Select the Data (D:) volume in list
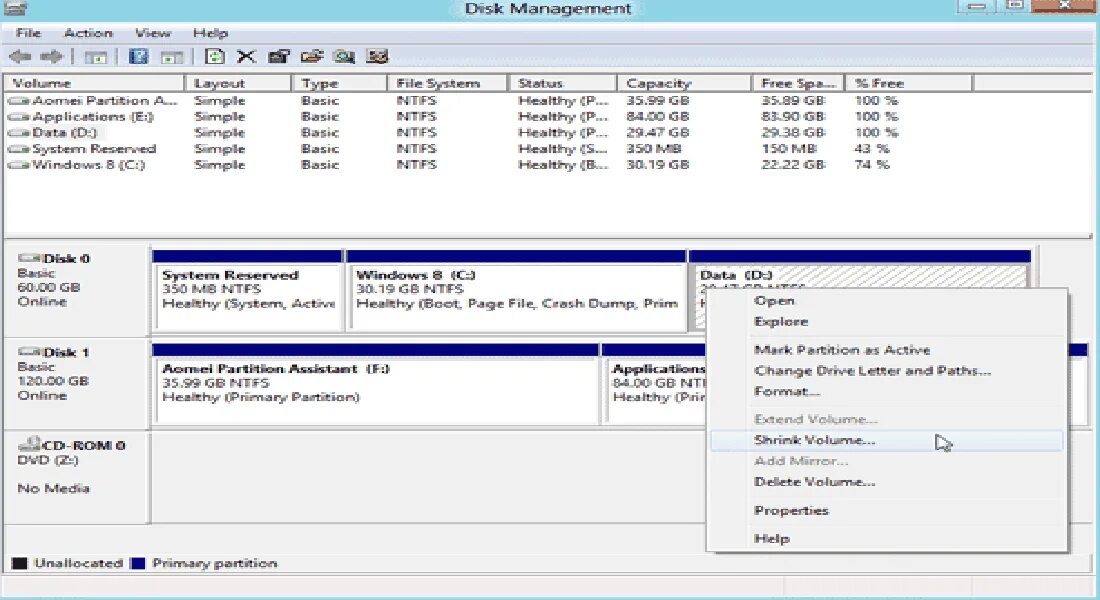Image resolution: width=1100 pixels, height=600 pixels. click(x=65, y=133)
